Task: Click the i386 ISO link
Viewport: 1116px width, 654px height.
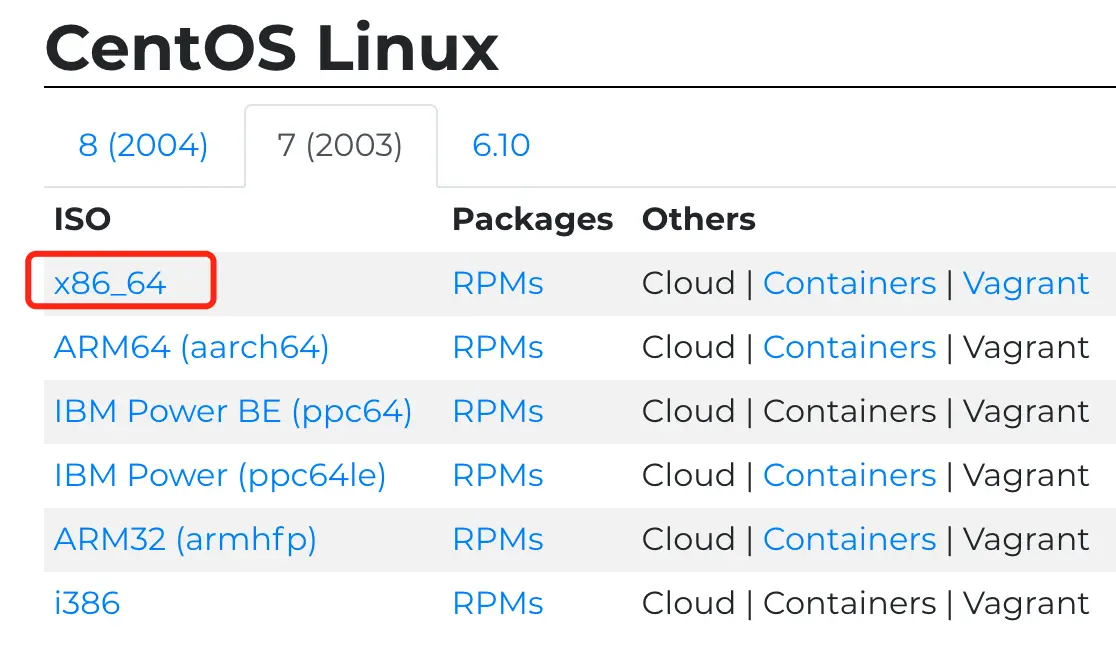Action: click(x=87, y=604)
